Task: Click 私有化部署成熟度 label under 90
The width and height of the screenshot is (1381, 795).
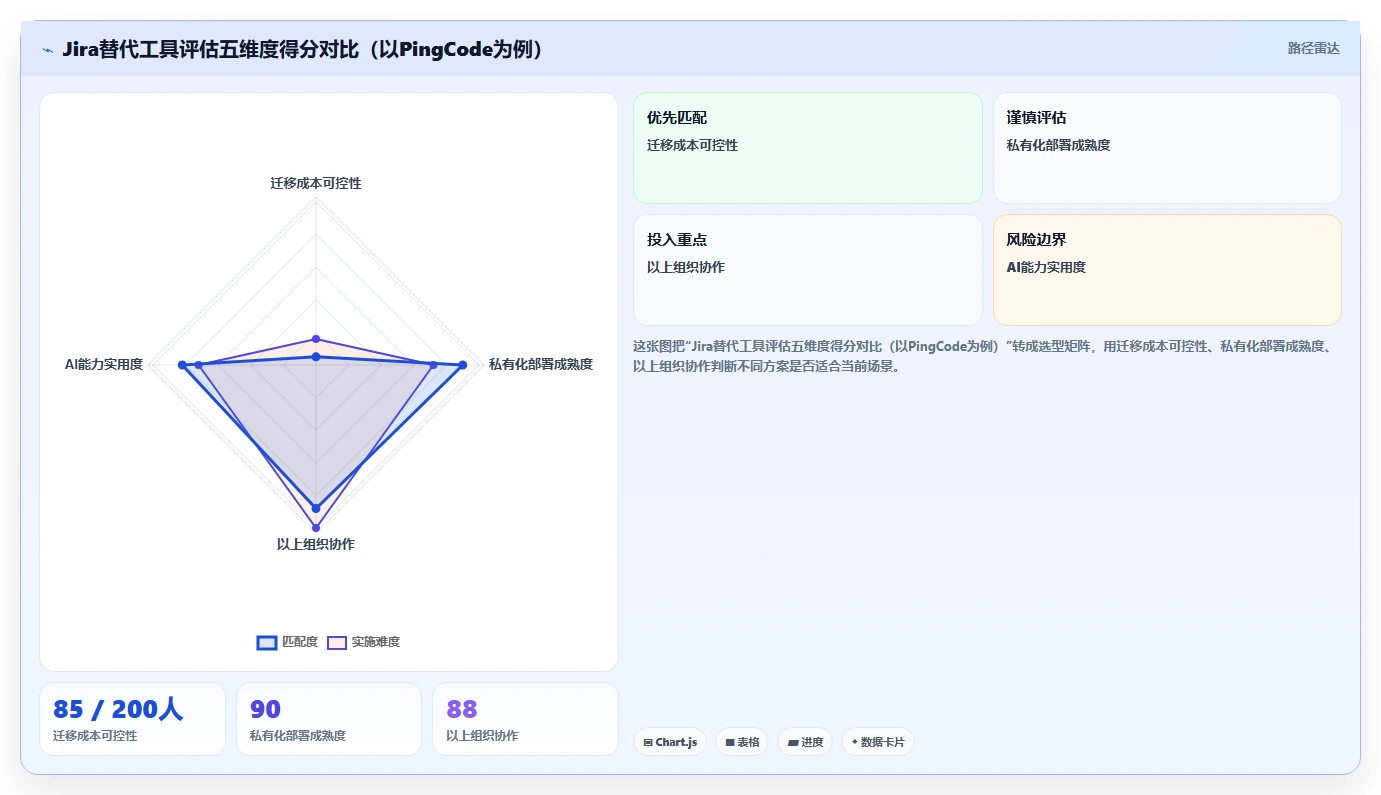Action: [x=298, y=736]
